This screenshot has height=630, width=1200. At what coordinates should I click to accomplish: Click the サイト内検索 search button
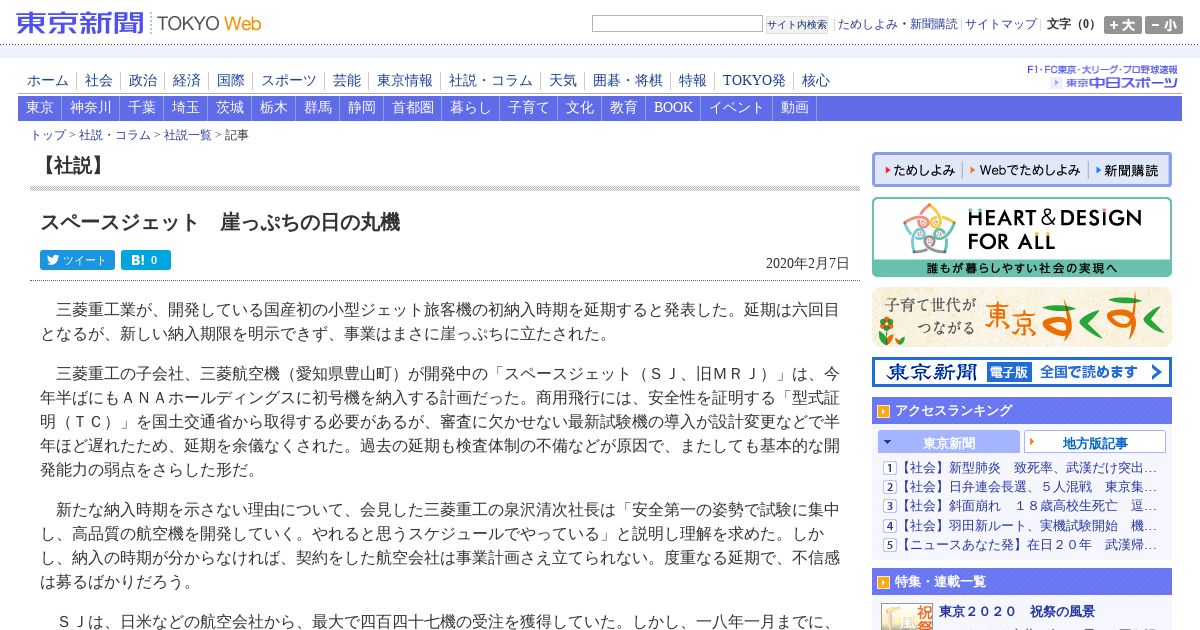pyautogui.click(x=797, y=24)
